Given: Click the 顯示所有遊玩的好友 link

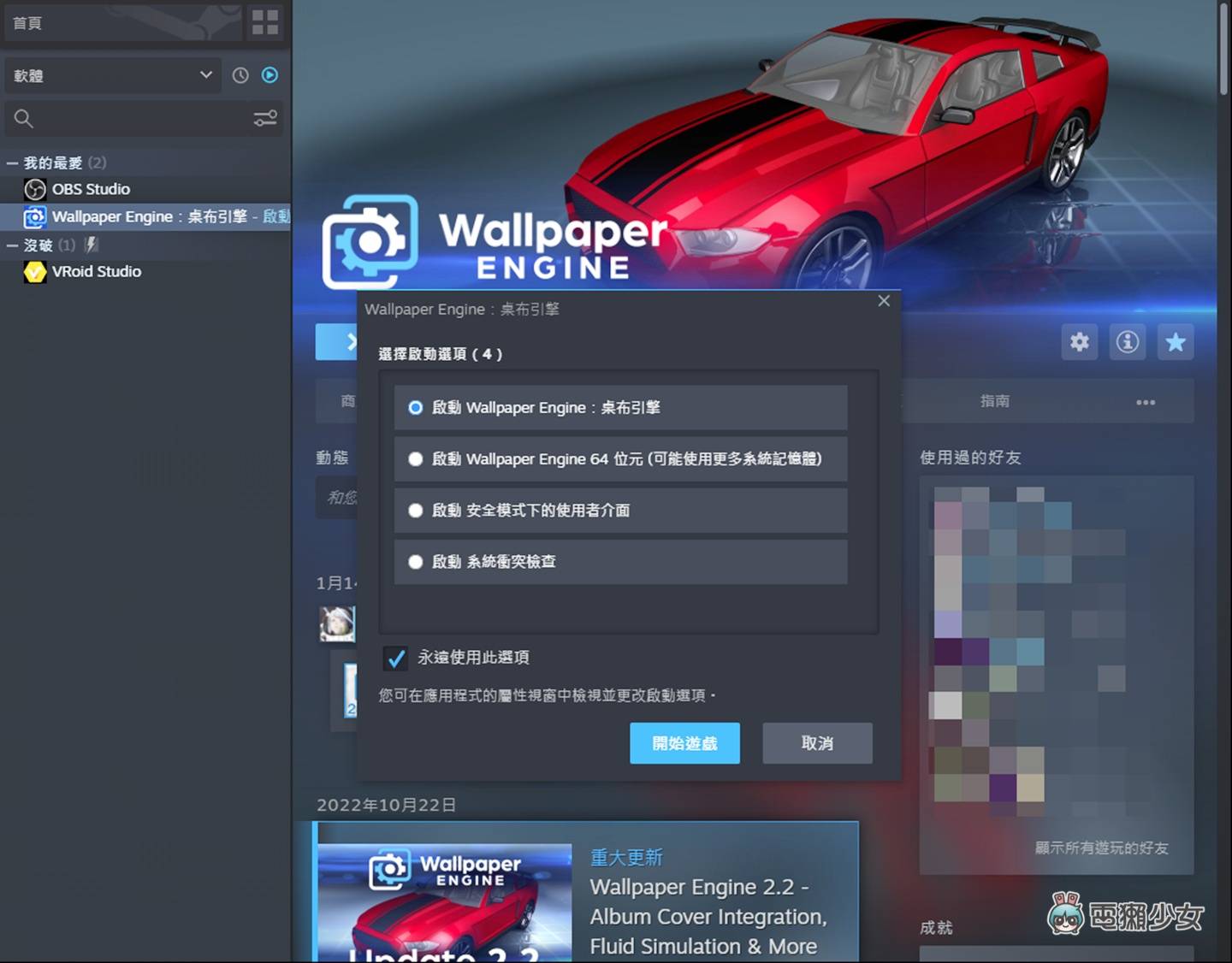Looking at the screenshot, I should coord(1100,848).
